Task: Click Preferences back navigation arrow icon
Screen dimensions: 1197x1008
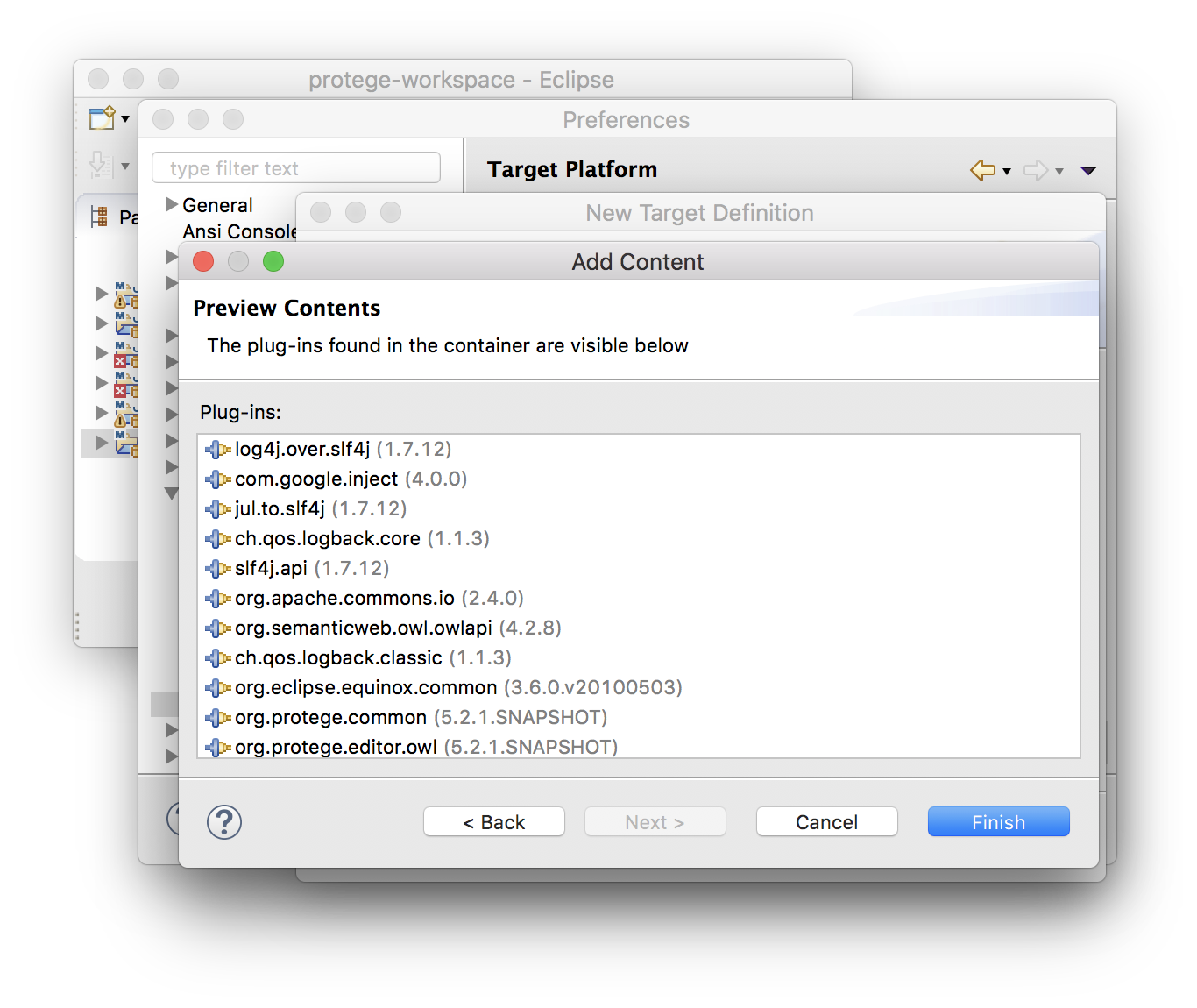Action: (x=983, y=170)
